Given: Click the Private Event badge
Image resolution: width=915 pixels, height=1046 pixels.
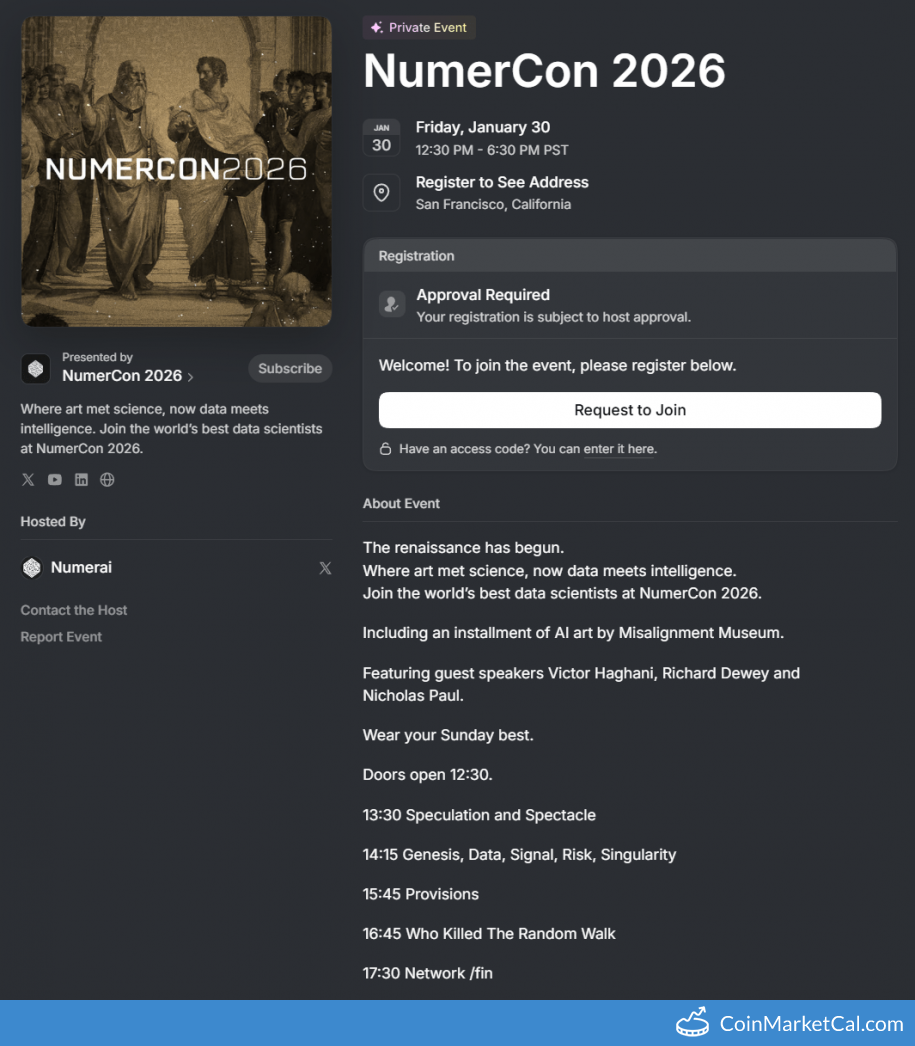Looking at the screenshot, I should pos(418,28).
